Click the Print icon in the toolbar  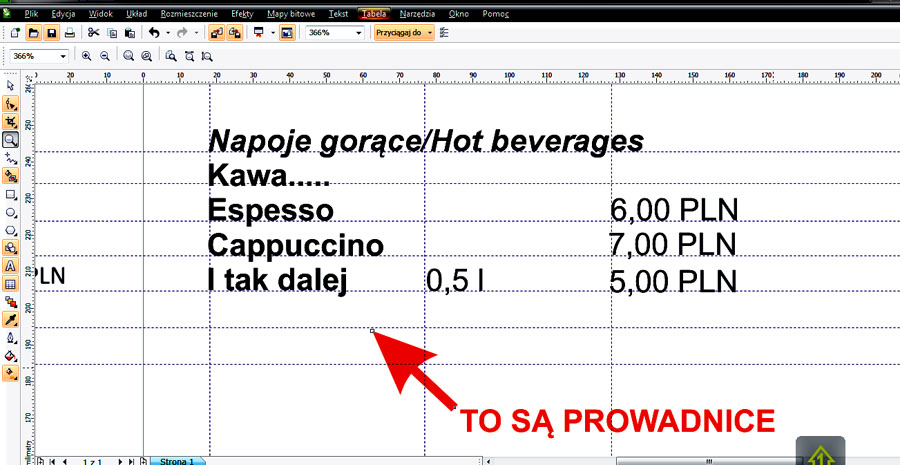(69, 33)
